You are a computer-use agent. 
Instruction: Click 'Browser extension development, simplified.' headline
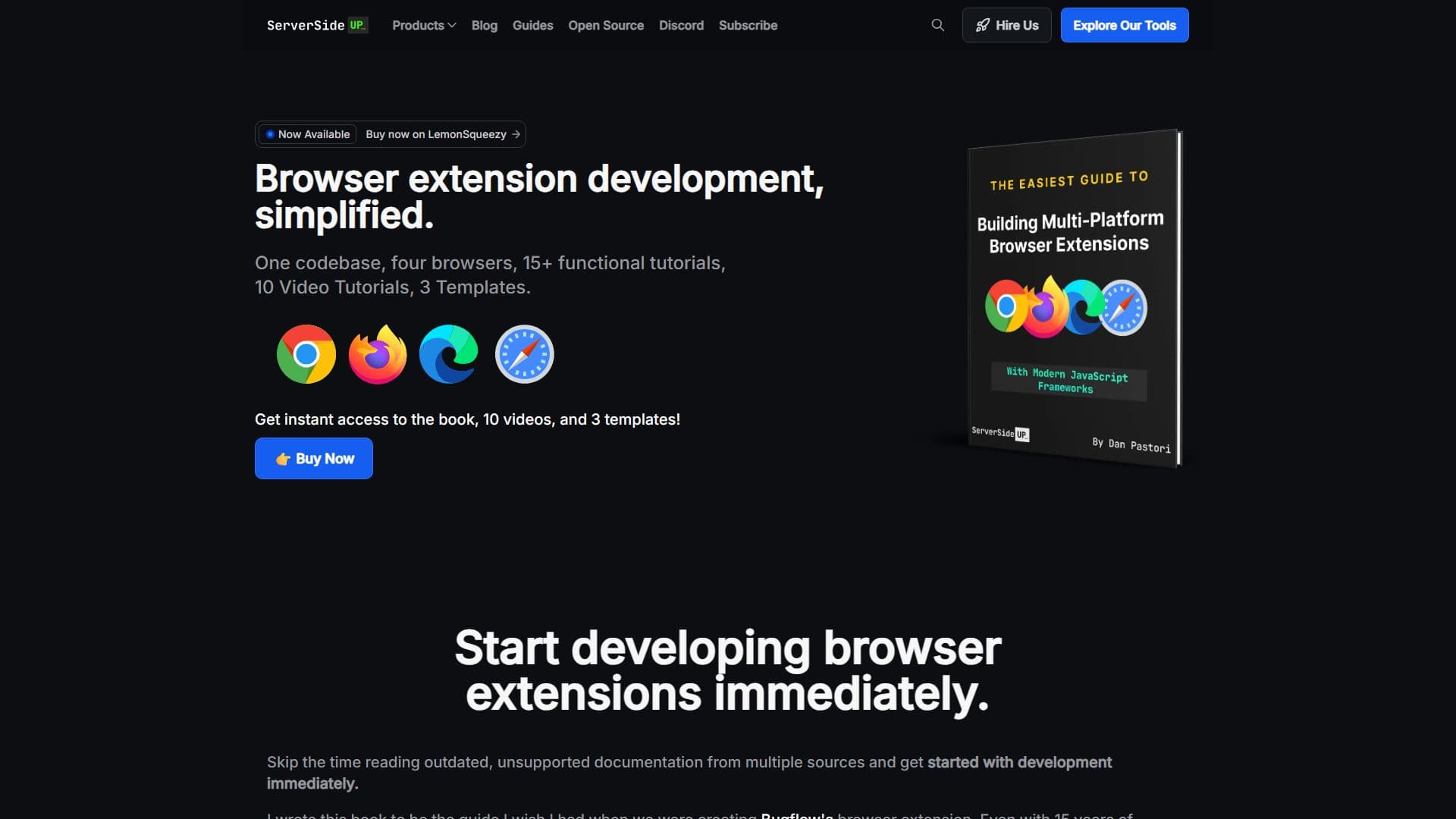(539, 196)
